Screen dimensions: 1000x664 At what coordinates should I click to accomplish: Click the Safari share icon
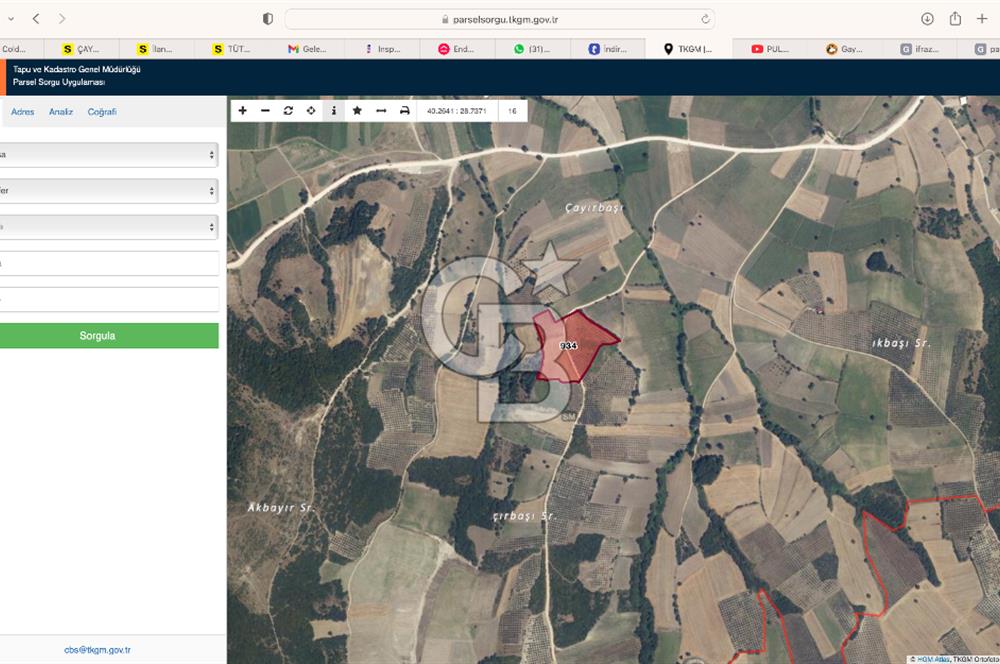coord(955,19)
